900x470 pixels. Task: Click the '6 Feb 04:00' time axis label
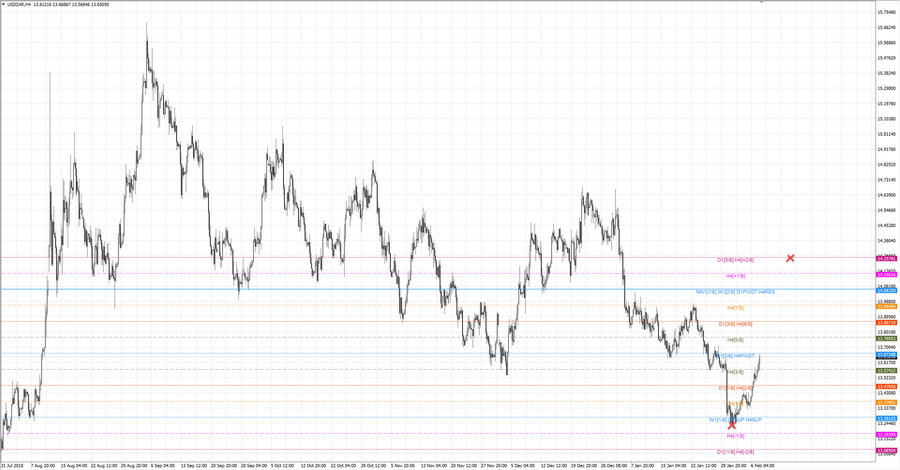pyautogui.click(x=763, y=465)
